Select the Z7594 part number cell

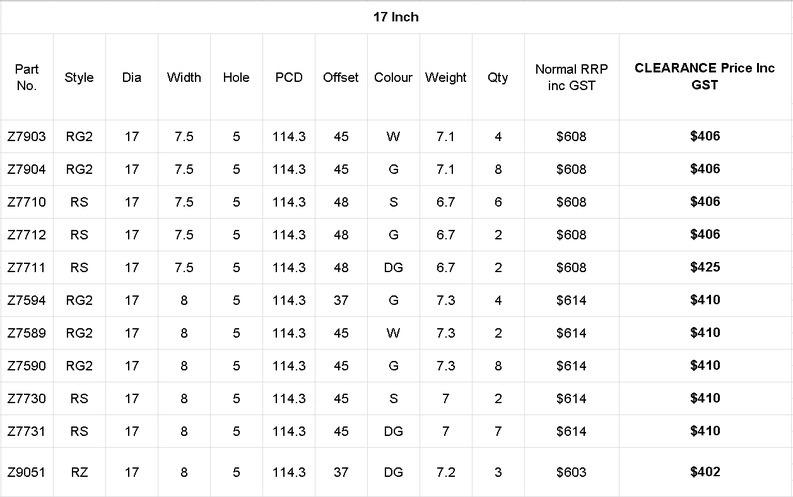pyautogui.click(x=27, y=300)
